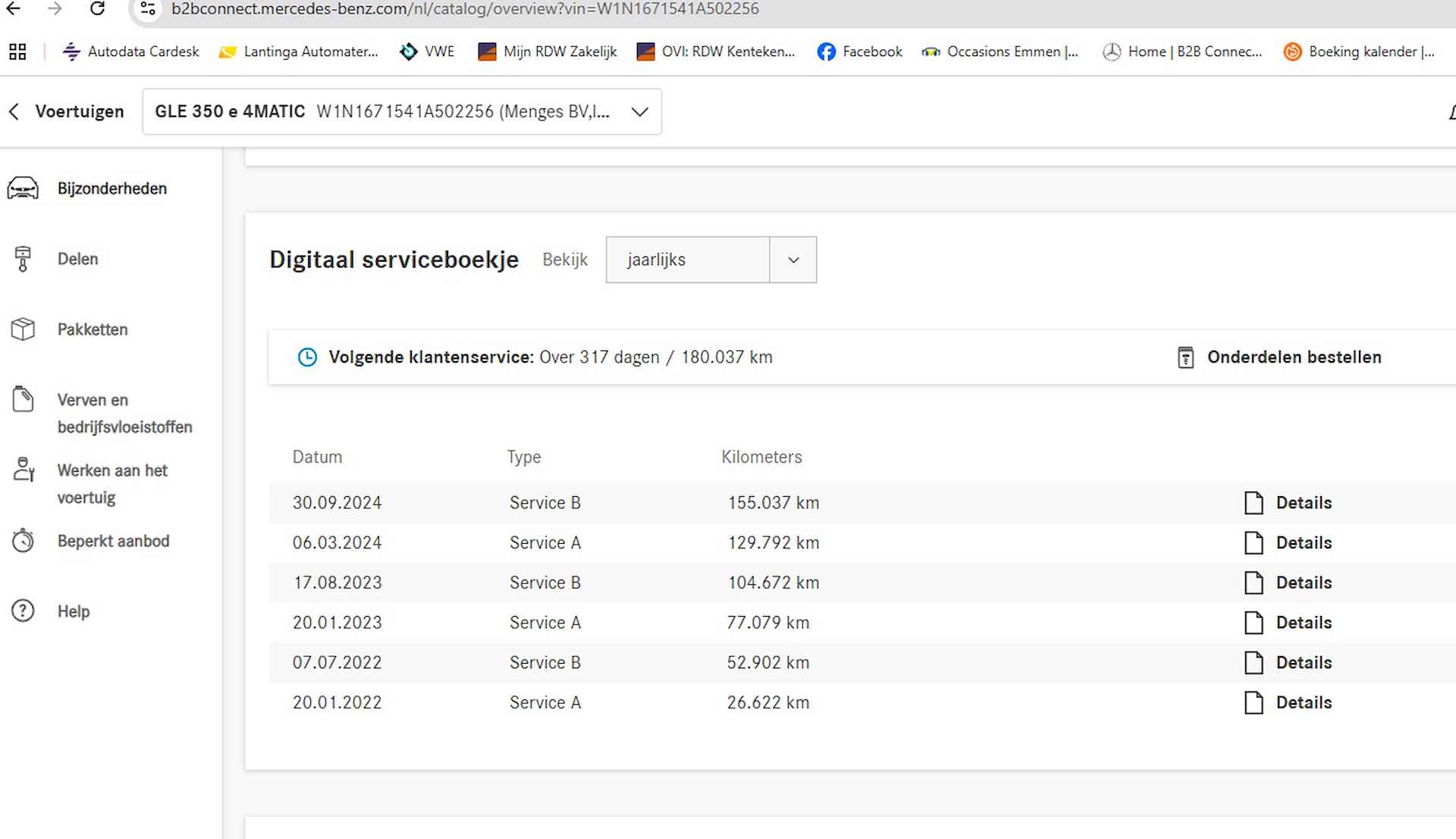Click the Digitaal serviceboekje heading
The image size is (1456, 839).
coord(394,259)
